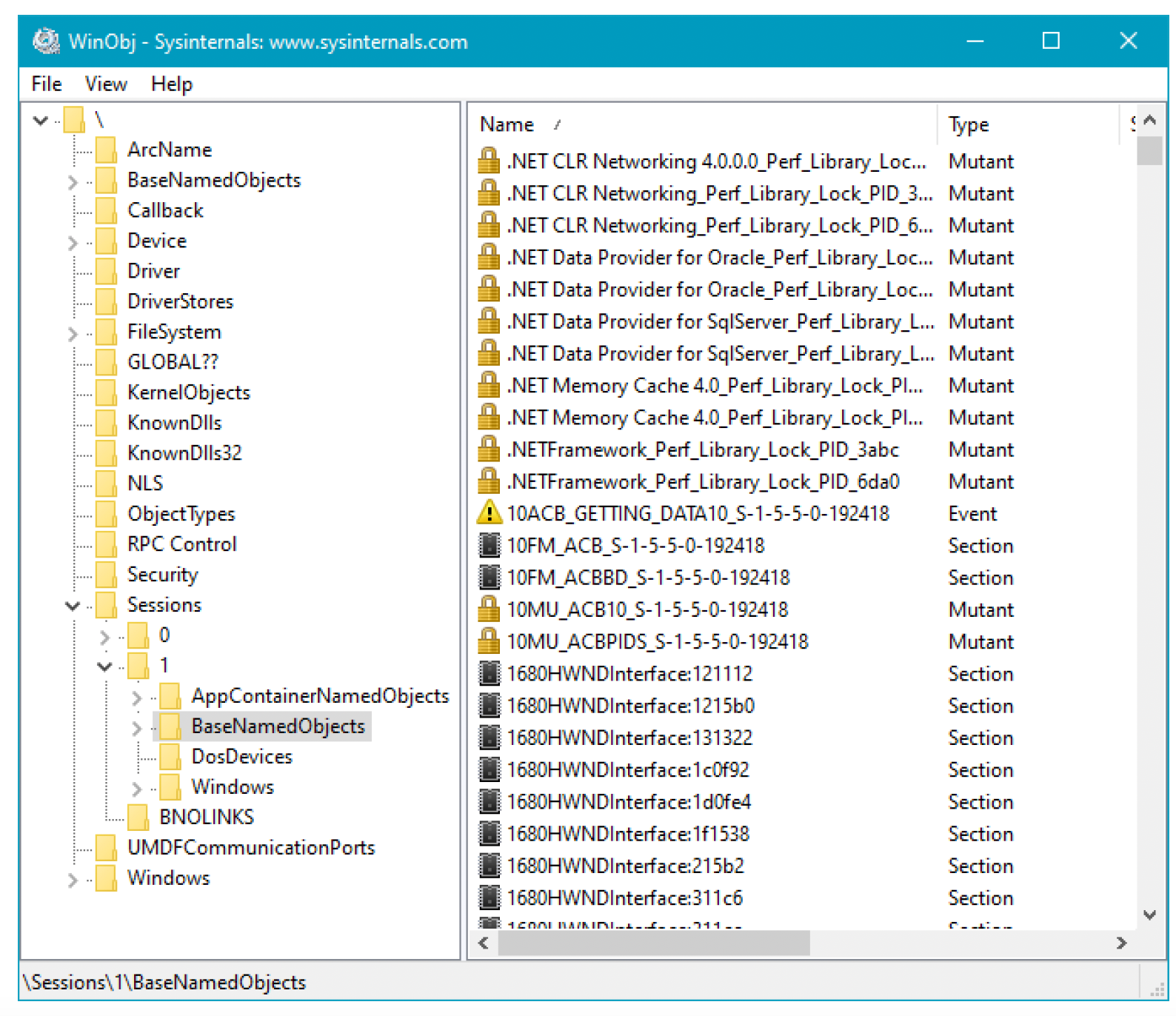This screenshot has width=1176, height=1016.
Task: Select KnownDlls32 in the tree
Action: 184,453
